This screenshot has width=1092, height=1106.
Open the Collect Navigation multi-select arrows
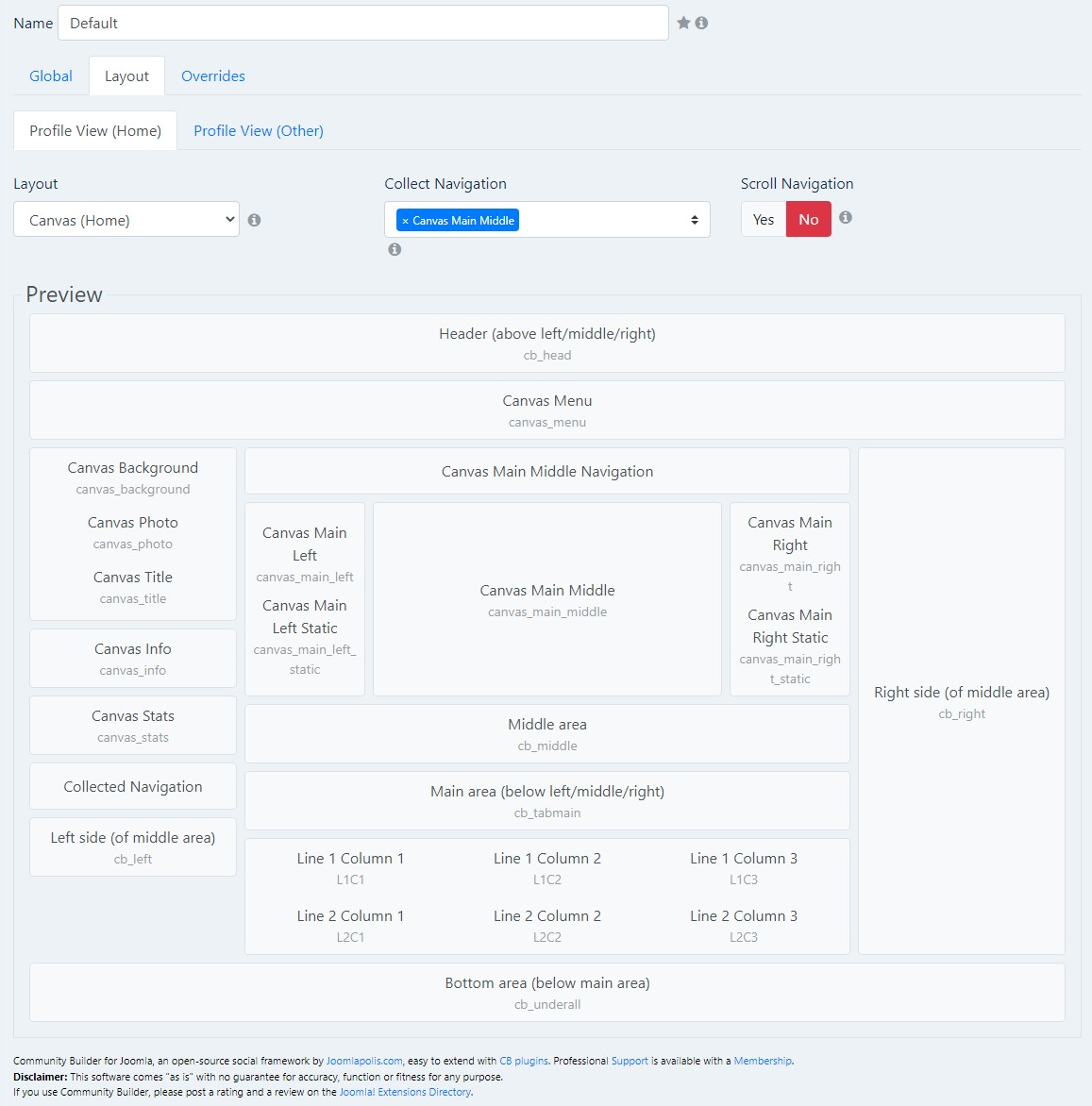coord(695,220)
